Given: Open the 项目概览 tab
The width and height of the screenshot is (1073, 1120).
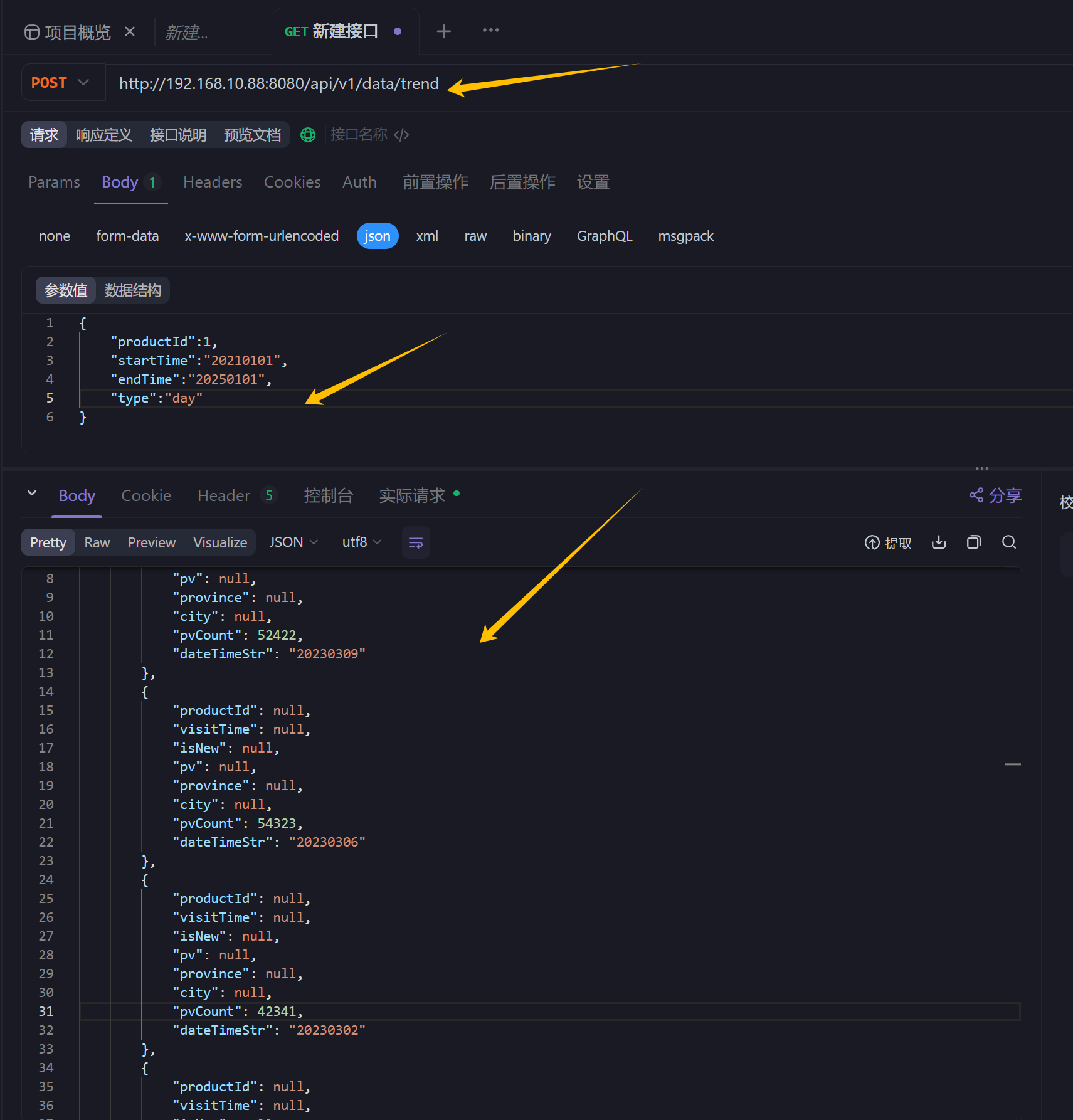Looking at the screenshot, I should point(68,32).
